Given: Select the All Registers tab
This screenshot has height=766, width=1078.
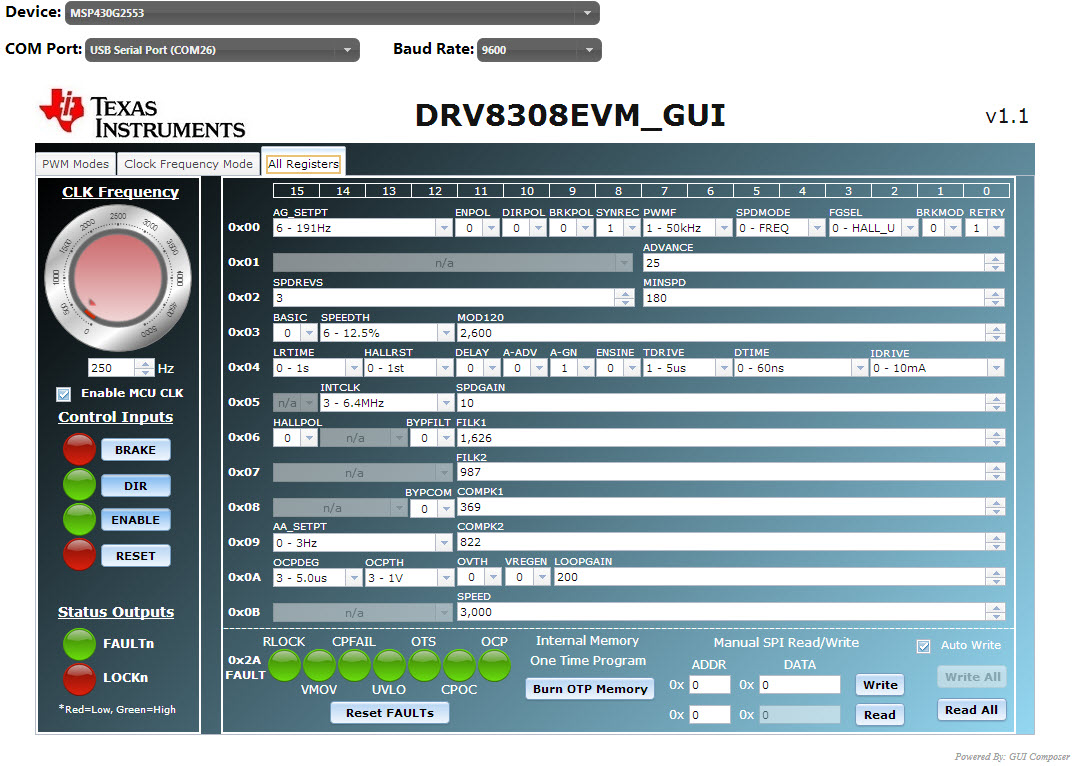Looking at the screenshot, I should [303, 164].
